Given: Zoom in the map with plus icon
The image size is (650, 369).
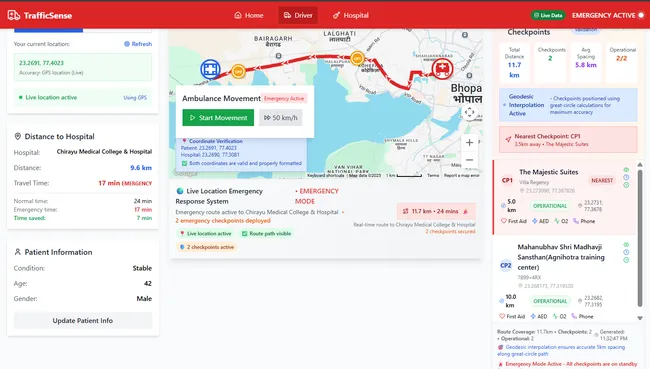Looking at the screenshot, I should [469, 143].
